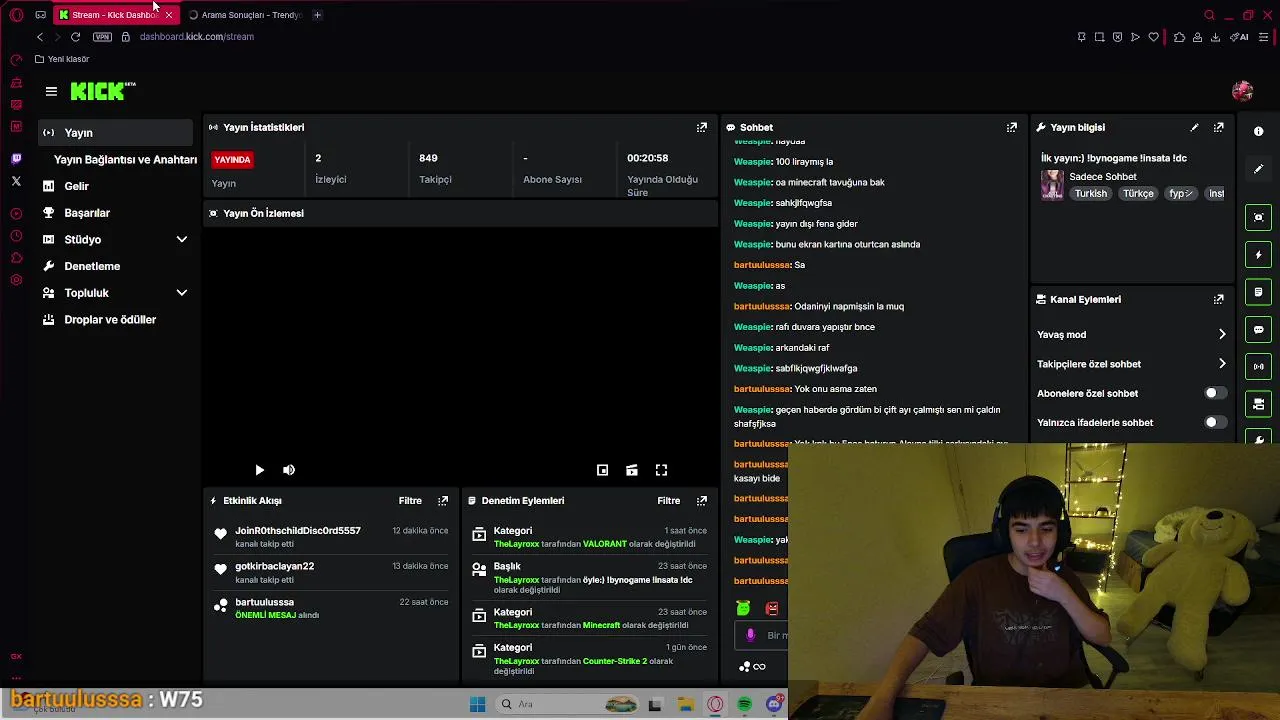Click the screen capture icon in right sidebar

point(1258,217)
